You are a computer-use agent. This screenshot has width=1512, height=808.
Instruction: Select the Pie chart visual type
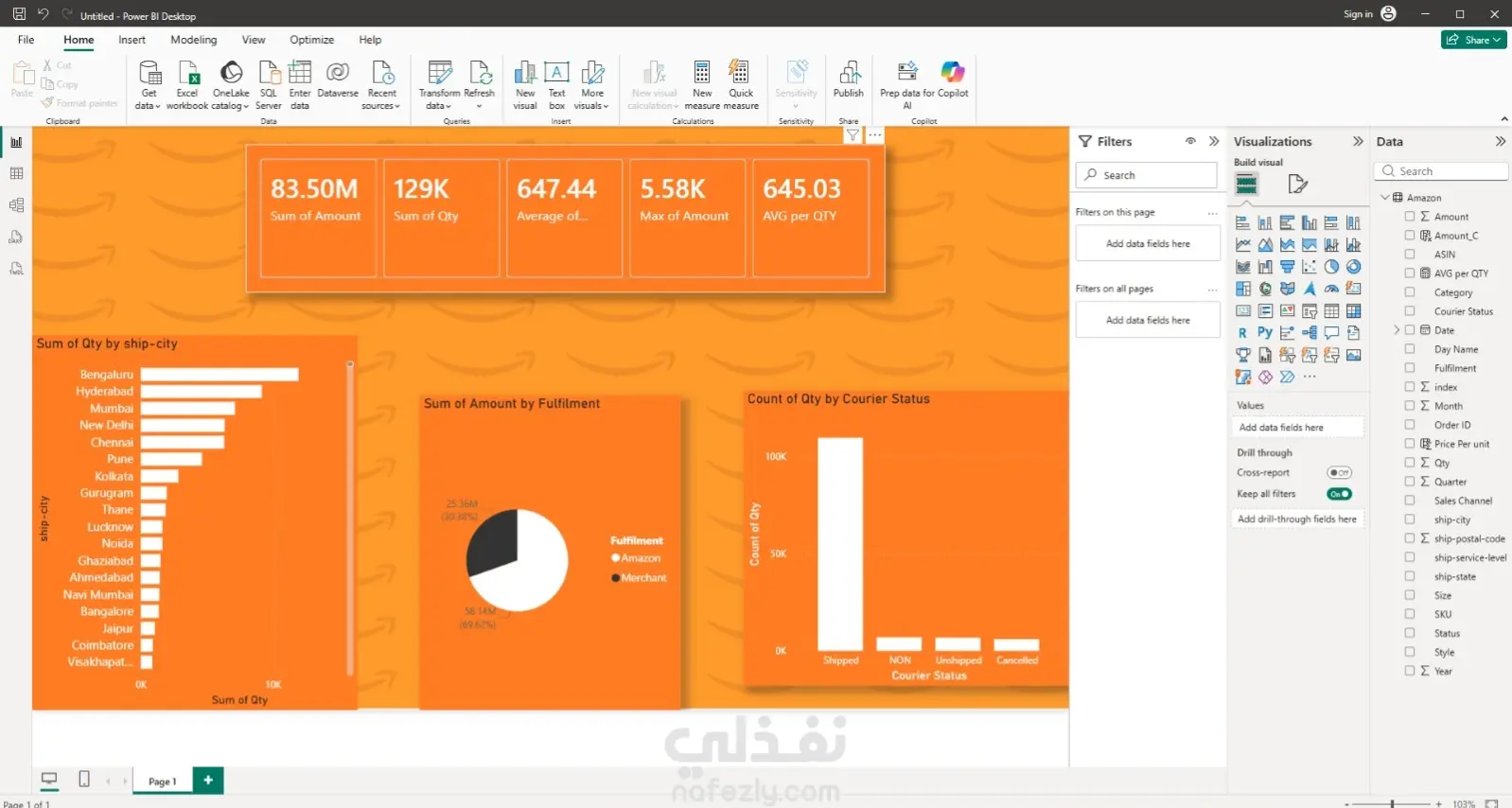pos(1331,267)
